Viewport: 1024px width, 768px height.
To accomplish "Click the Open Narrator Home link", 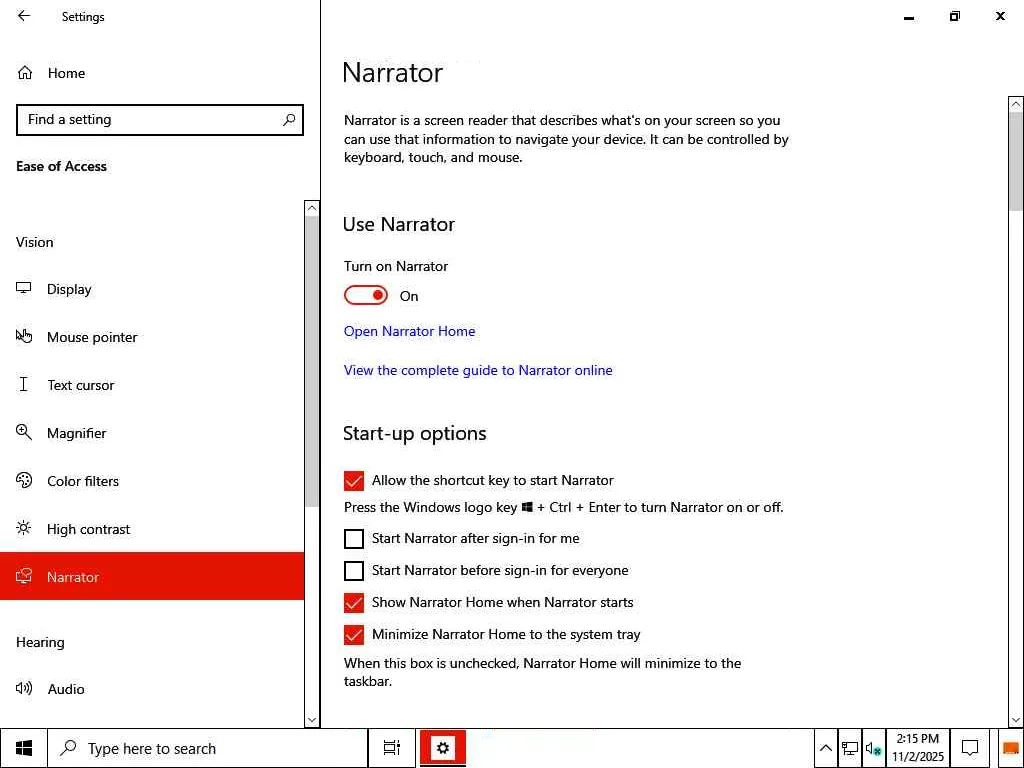I will pos(409,331).
